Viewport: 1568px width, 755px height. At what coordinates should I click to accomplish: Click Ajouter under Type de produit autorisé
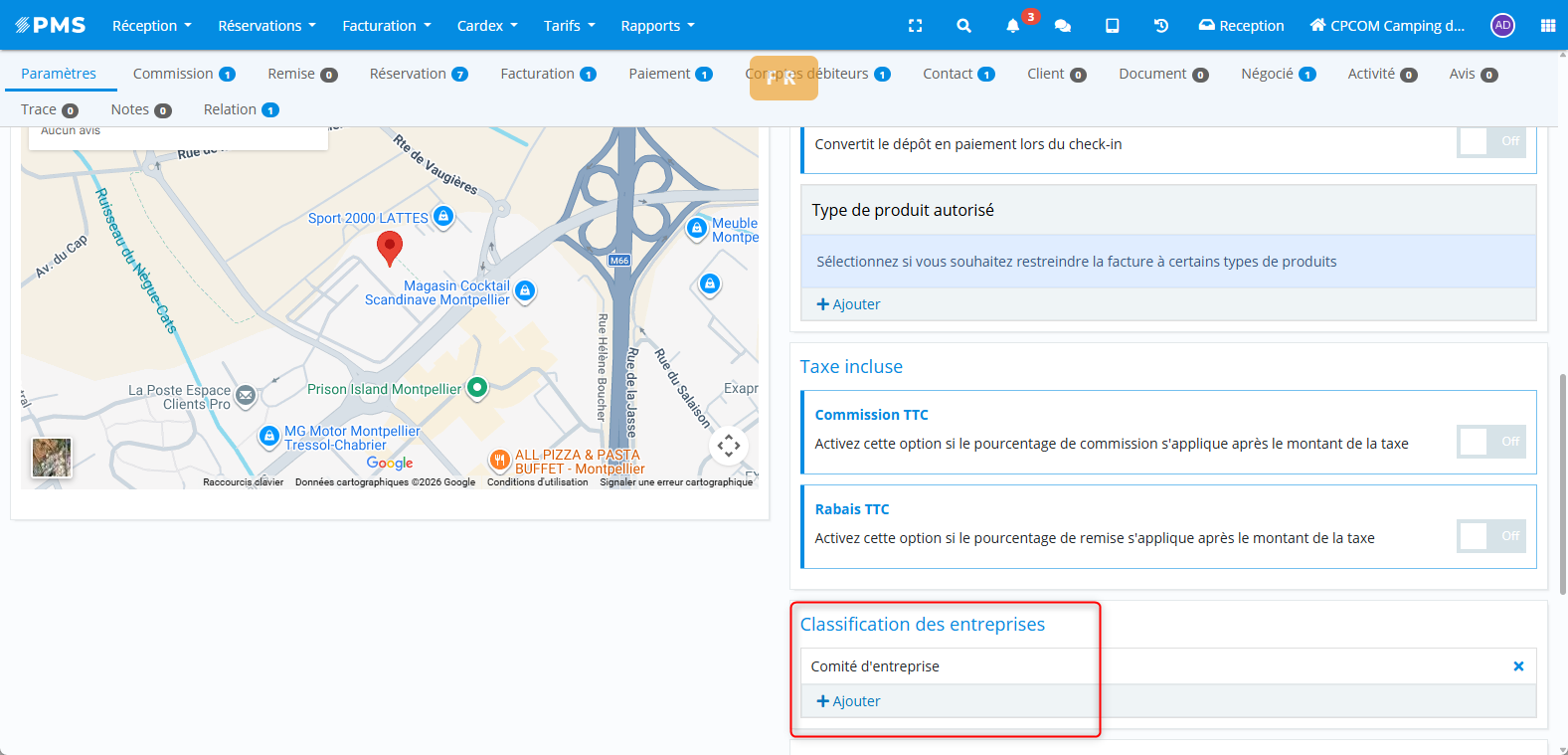coord(848,304)
